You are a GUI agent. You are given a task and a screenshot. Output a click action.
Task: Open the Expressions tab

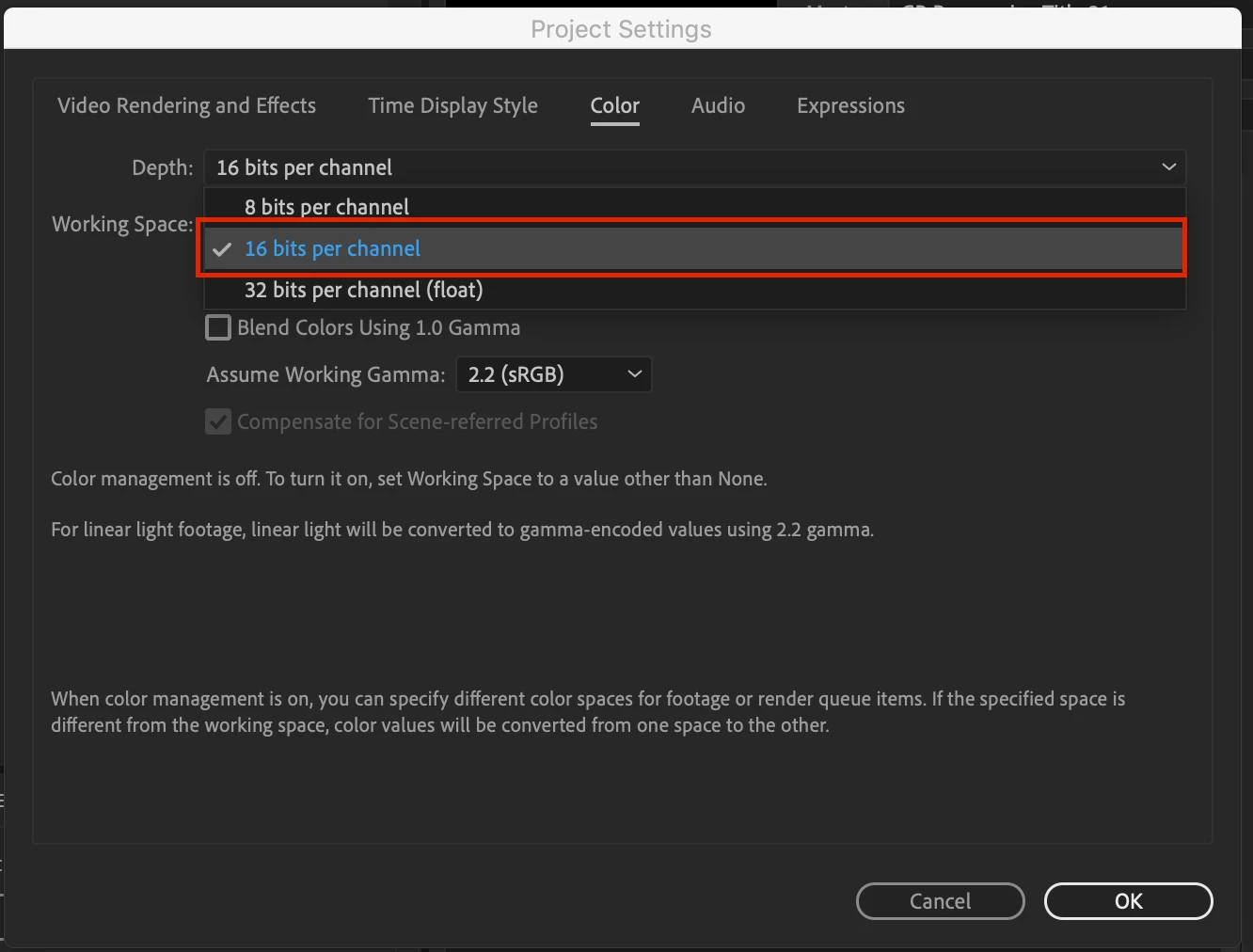850,105
